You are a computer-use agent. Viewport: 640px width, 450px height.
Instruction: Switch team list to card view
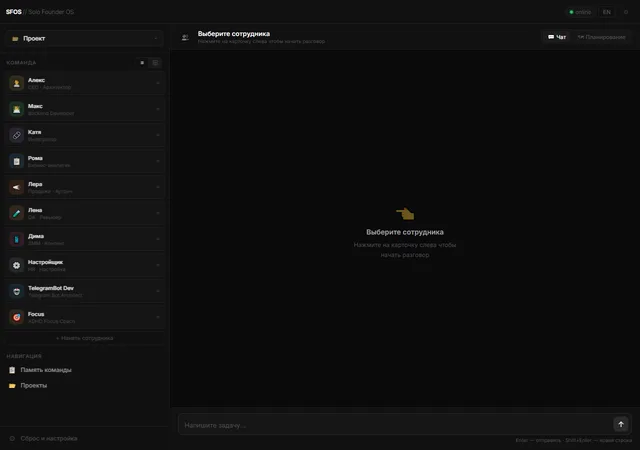(155, 63)
